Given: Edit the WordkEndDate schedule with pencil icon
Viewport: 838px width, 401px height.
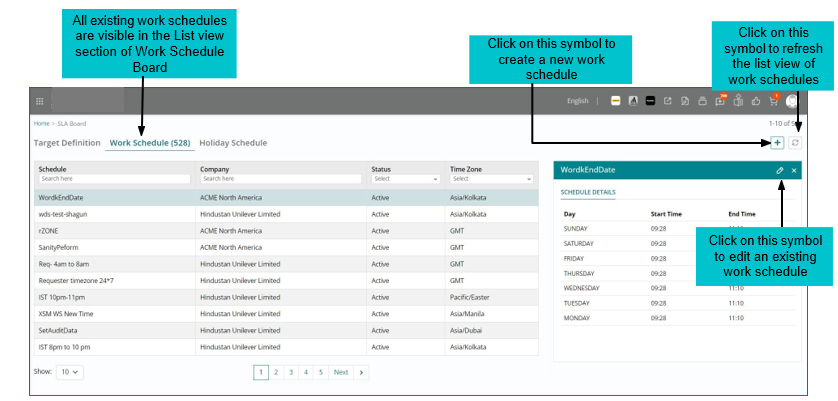Looking at the screenshot, I should pos(780,170).
